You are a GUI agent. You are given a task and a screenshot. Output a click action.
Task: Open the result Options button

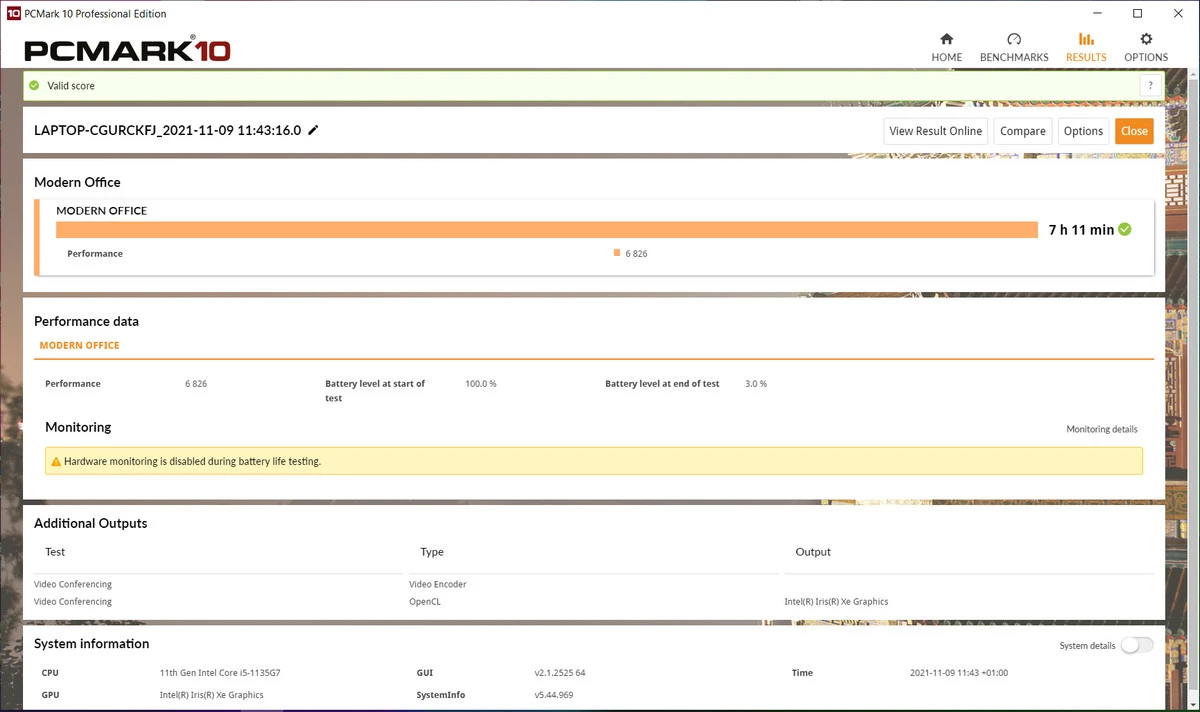(x=1083, y=131)
